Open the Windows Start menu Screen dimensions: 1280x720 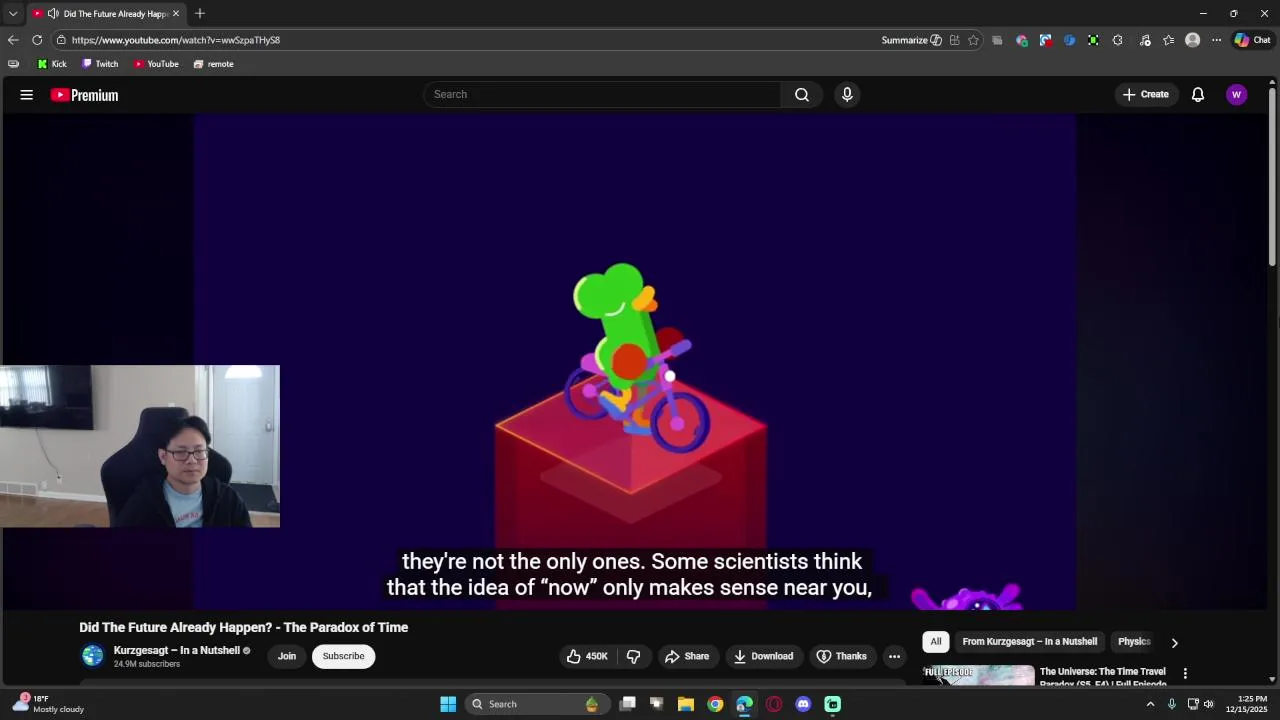[448, 704]
